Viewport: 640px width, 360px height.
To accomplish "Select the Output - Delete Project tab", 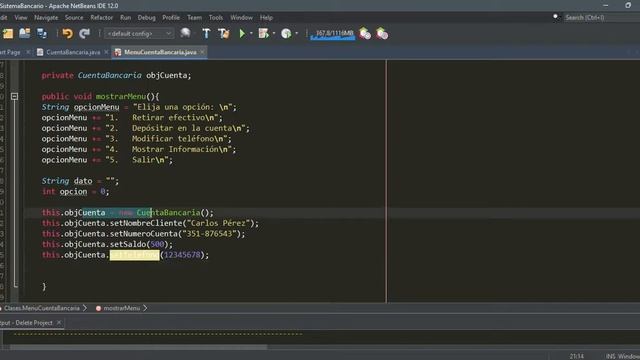I will click(27, 322).
